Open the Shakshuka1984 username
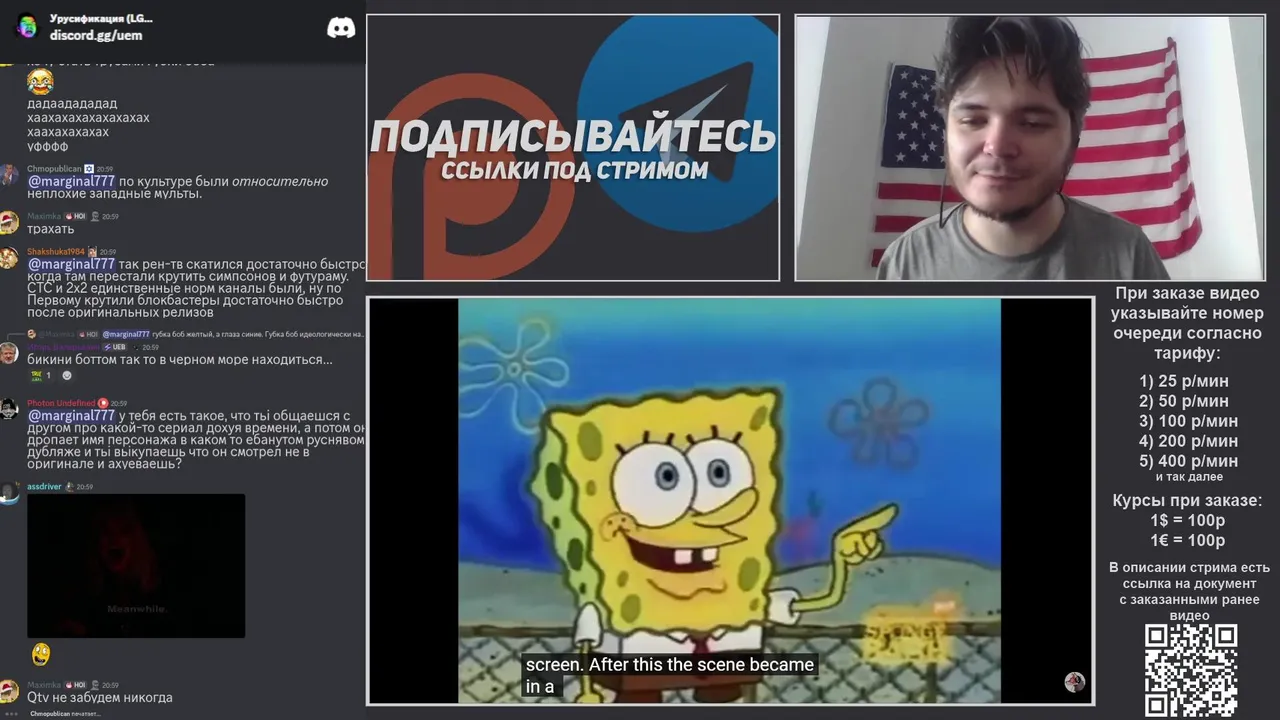 click(56, 252)
